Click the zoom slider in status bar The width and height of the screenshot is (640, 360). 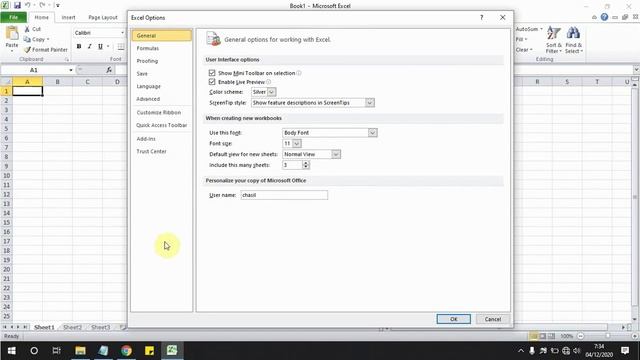pos(607,336)
